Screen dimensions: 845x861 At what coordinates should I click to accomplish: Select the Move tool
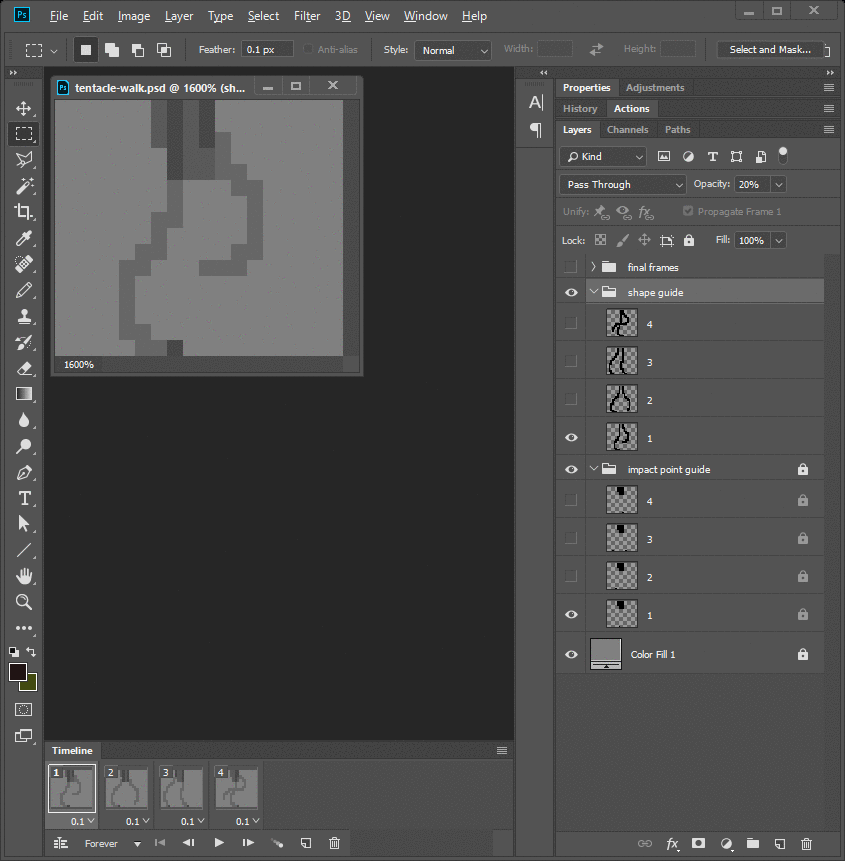click(x=24, y=108)
